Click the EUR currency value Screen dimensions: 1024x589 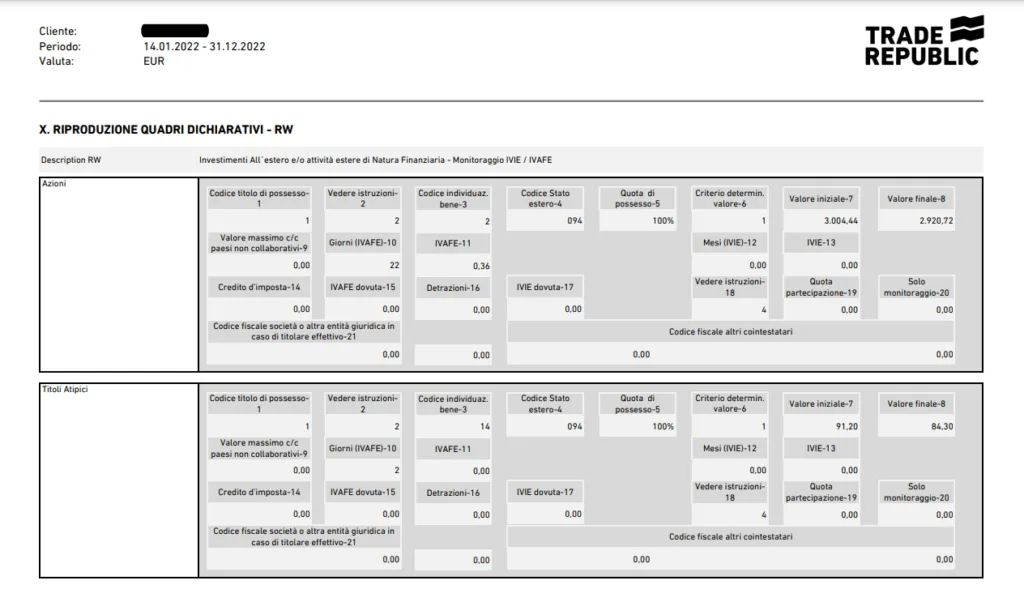click(154, 61)
